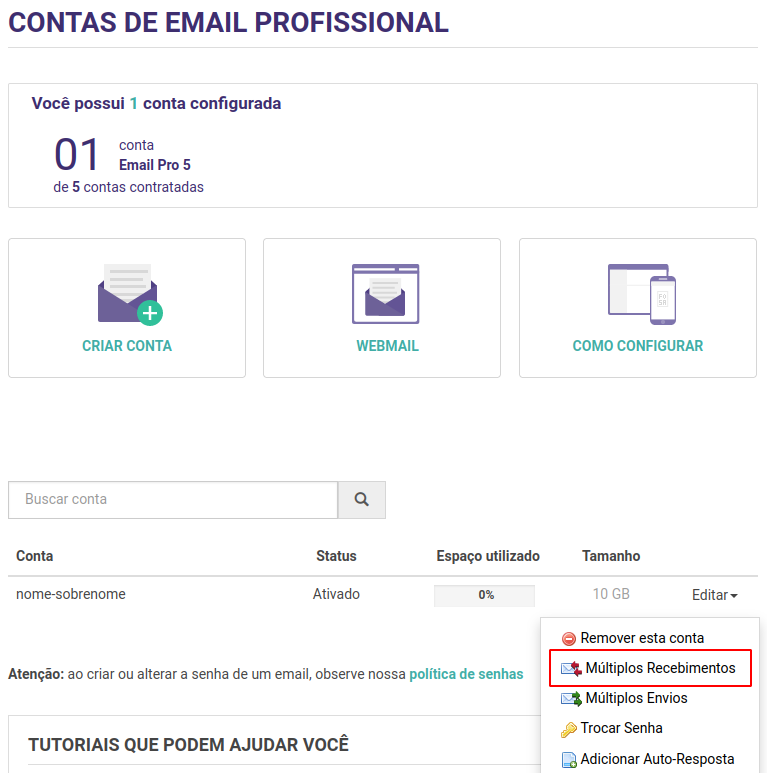The width and height of the screenshot is (767, 773).
Task: Open the WEBMAIL link
Action: pyautogui.click(x=387, y=346)
